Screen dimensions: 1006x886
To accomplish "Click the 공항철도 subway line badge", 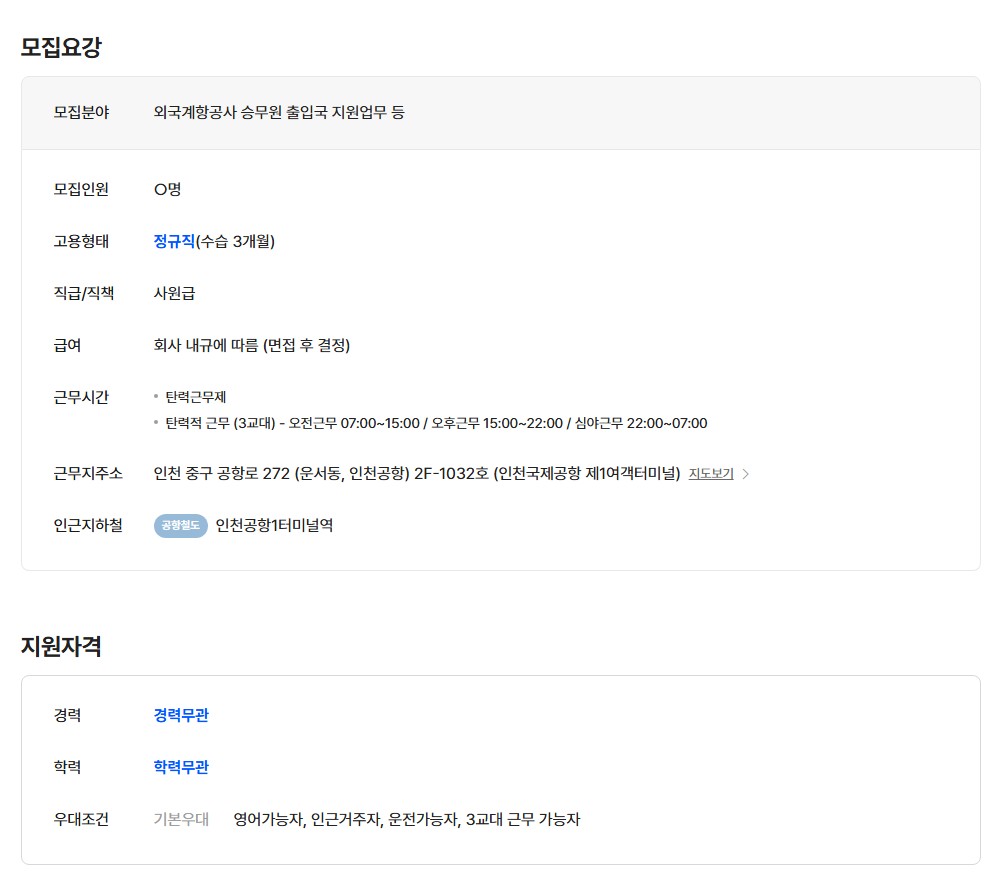I will [180, 526].
